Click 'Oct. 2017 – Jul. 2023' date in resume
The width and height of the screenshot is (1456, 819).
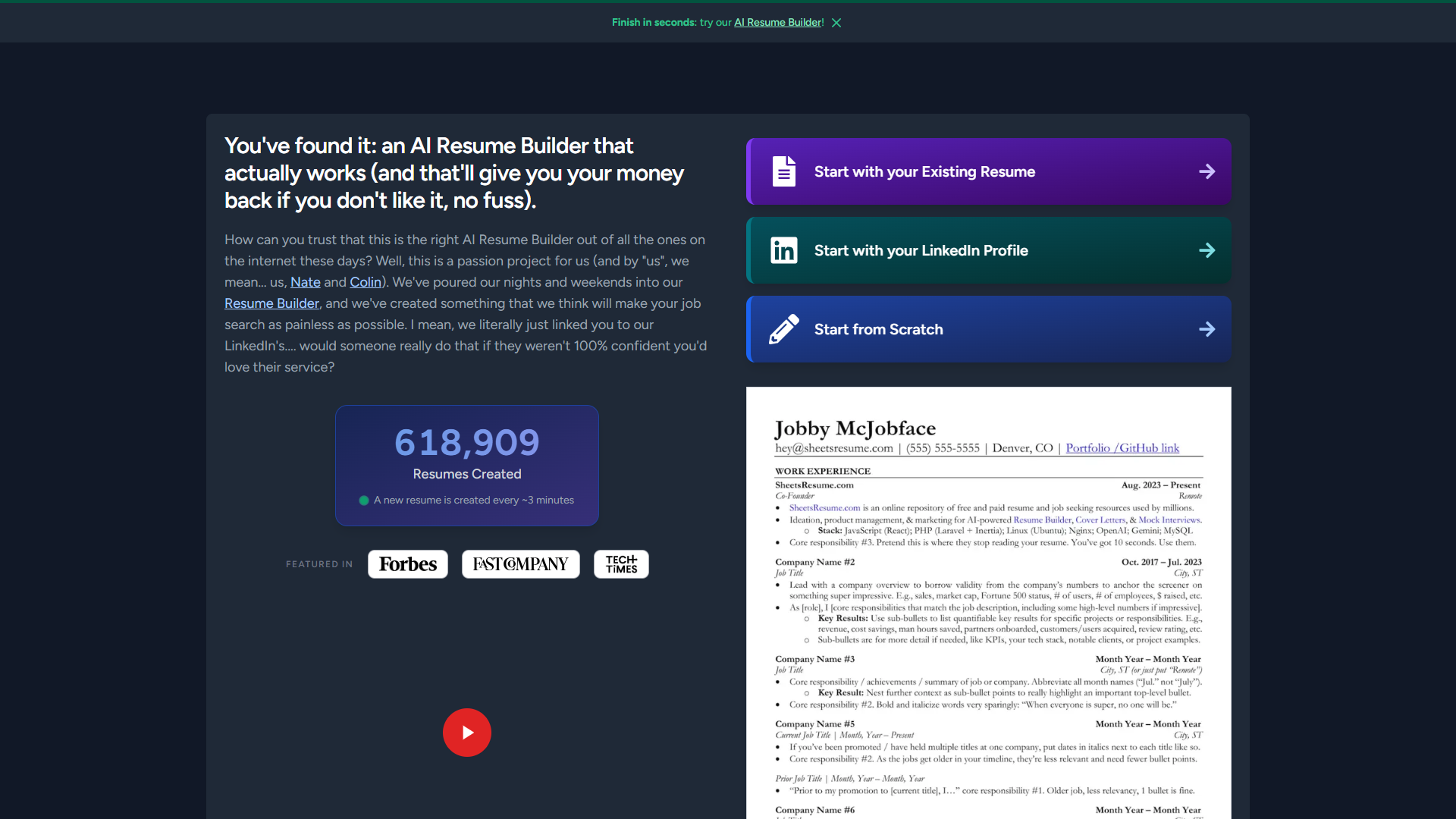pyautogui.click(x=1162, y=562)
